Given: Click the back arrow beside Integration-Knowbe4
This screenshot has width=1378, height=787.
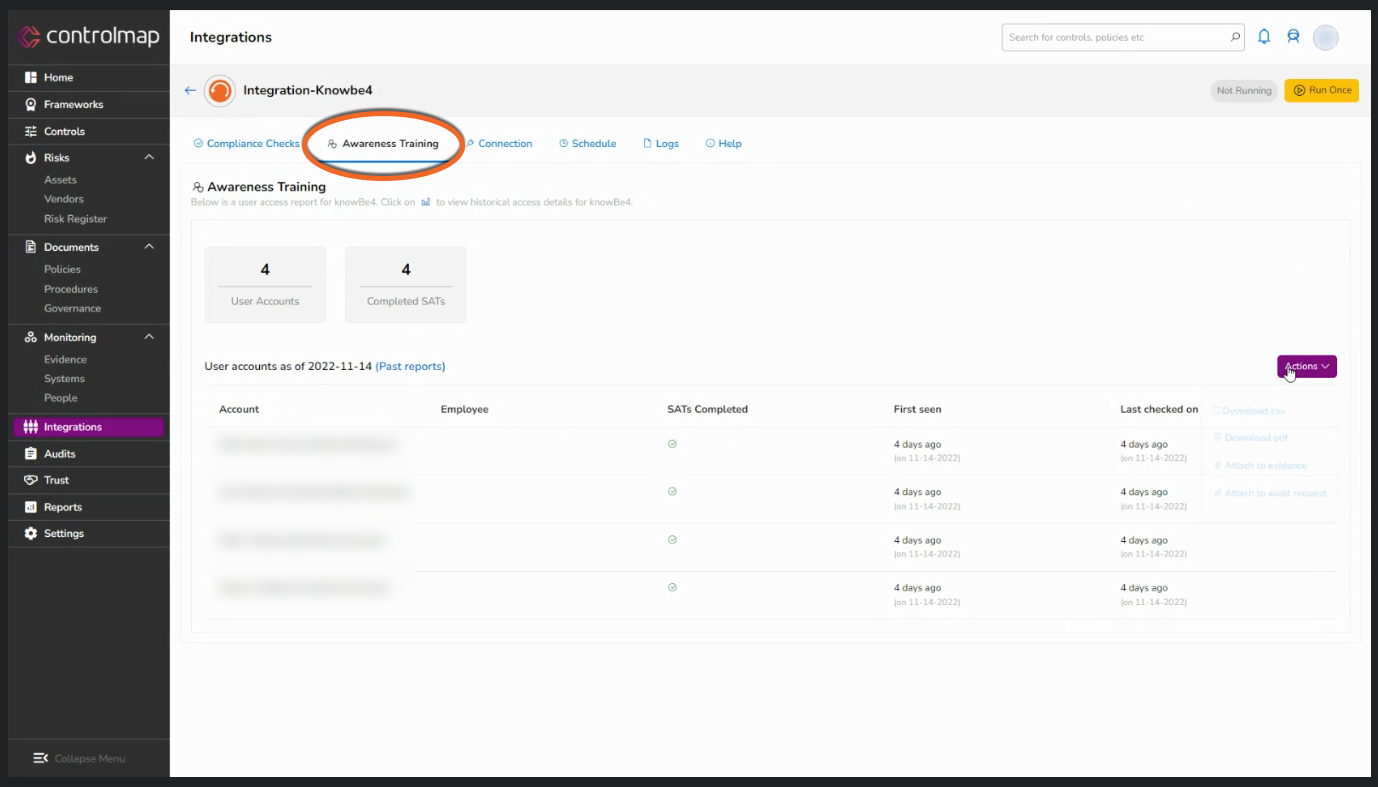Looking at the screenshot, I should 190,90.
